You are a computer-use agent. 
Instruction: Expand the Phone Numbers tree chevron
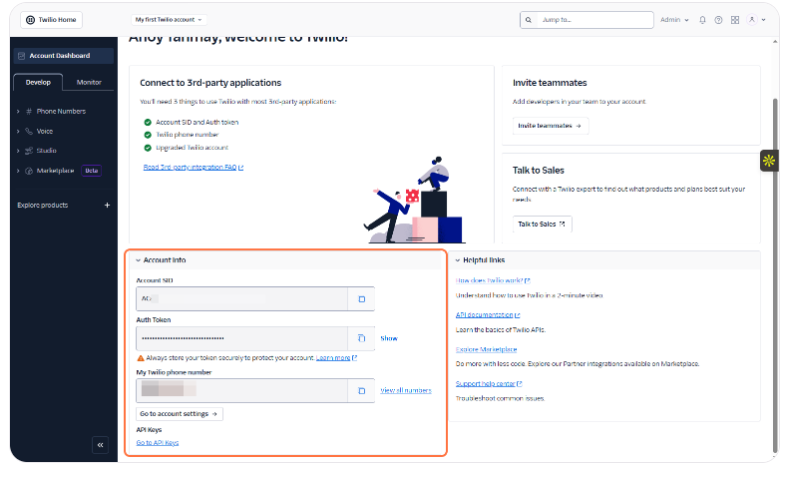point(18,111)
